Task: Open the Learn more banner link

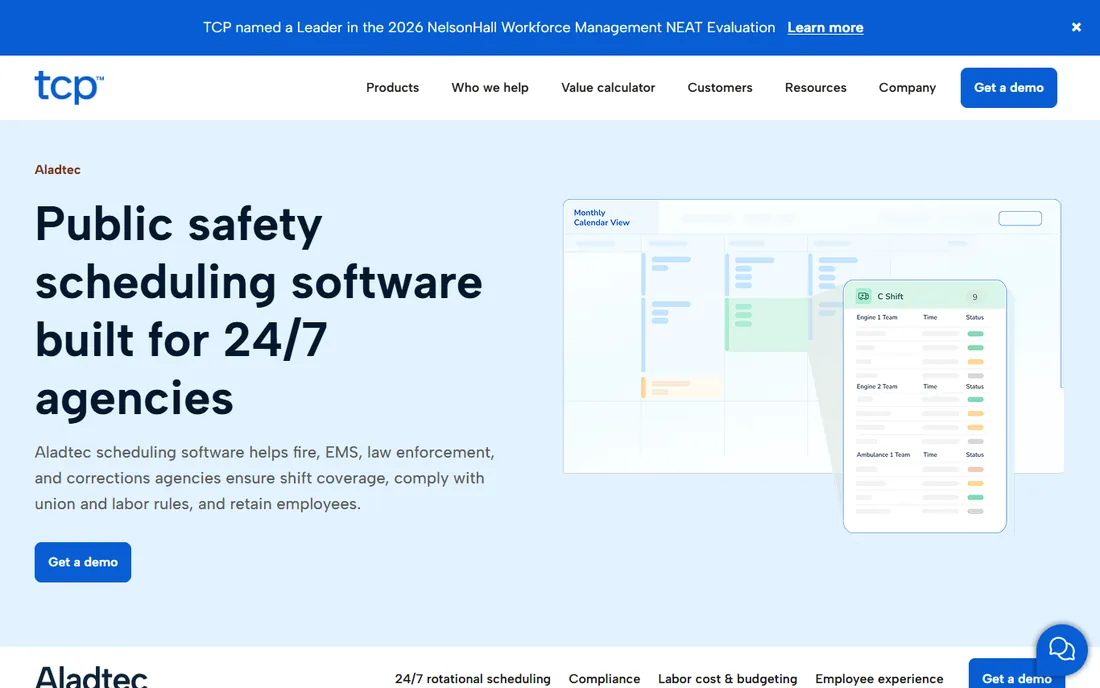Action: pyautogui.click(x=825, y=27)
